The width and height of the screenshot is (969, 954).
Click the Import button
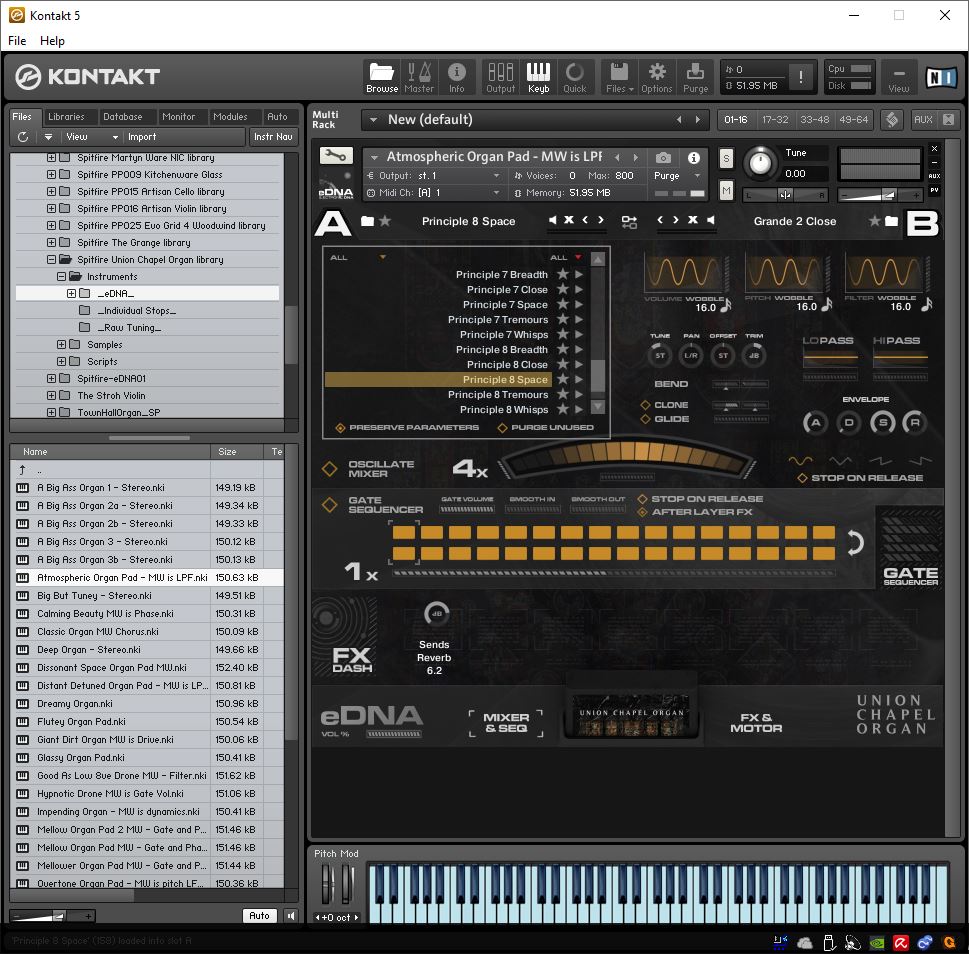[142, 137]
